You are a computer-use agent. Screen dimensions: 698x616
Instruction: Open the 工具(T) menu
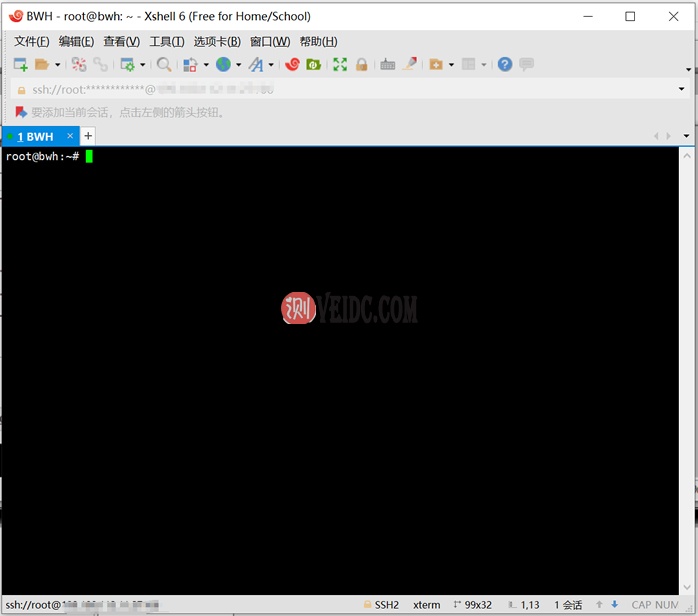tap(167, 42)
